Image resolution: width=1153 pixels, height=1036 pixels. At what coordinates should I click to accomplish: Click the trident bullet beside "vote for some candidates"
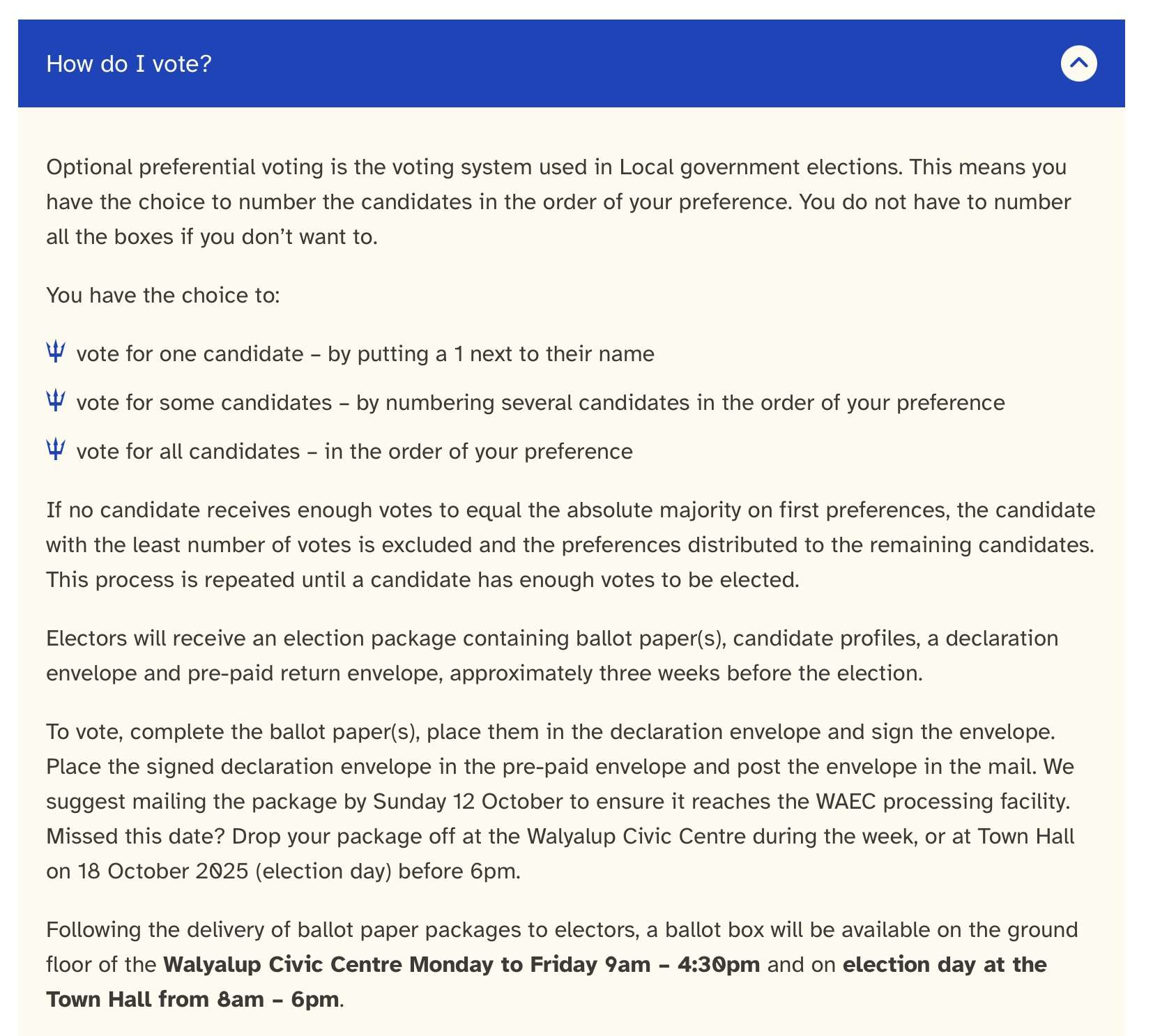coord(56,401)
